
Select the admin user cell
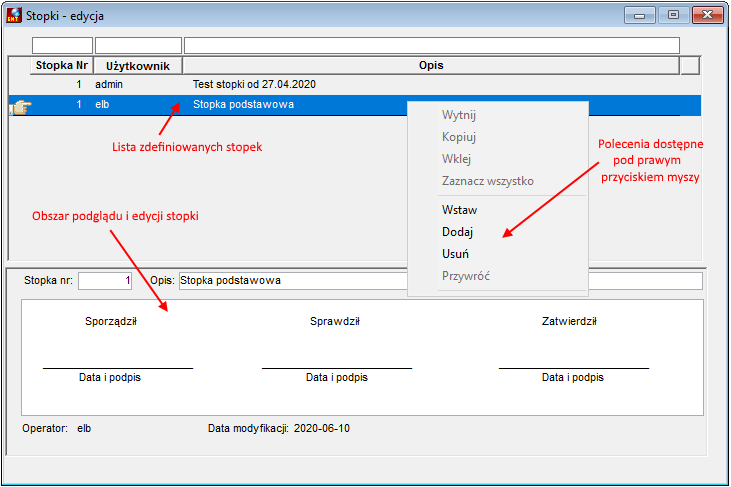(109, 84)
